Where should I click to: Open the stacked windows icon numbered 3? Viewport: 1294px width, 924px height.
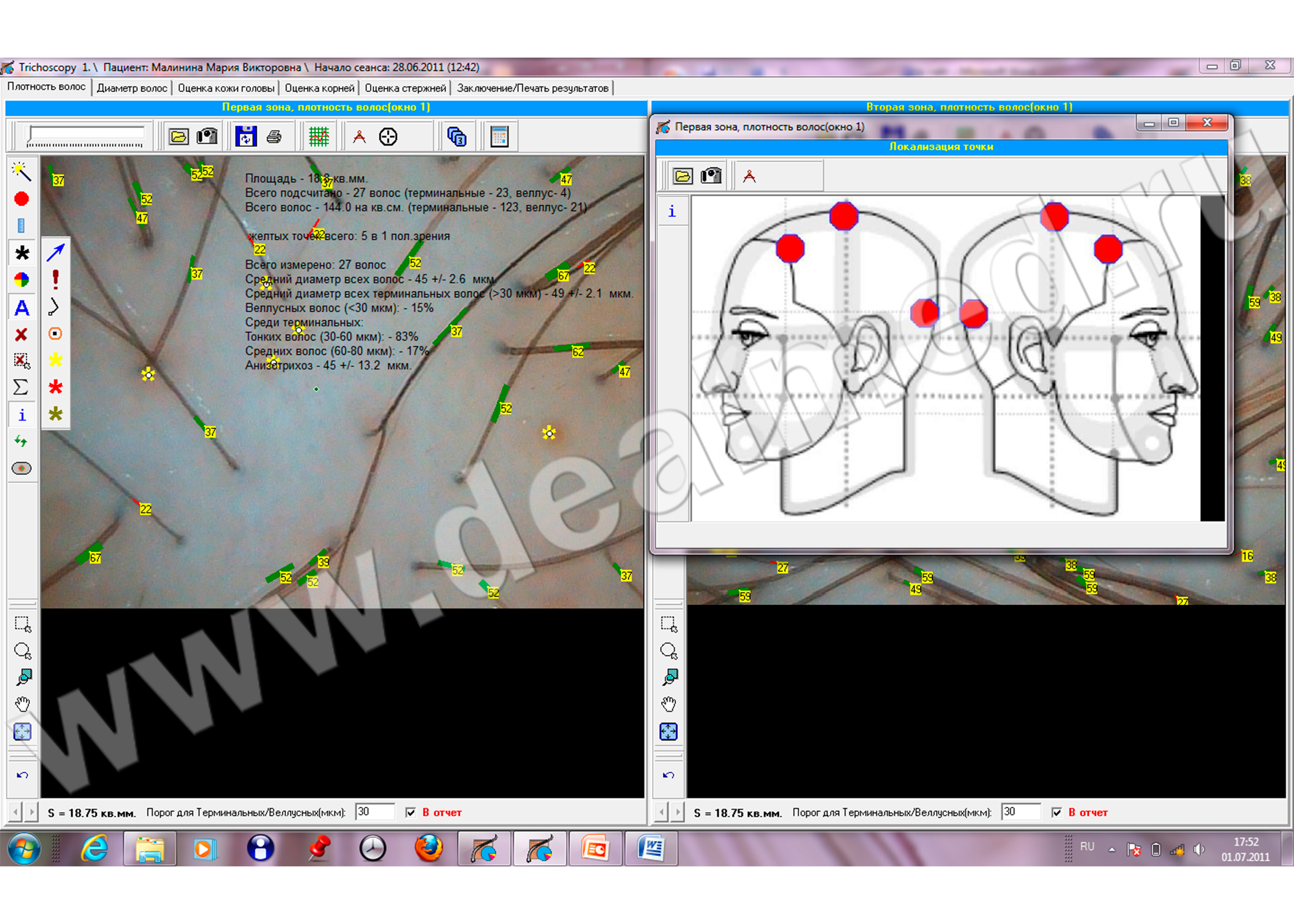(x=457, y=137)
